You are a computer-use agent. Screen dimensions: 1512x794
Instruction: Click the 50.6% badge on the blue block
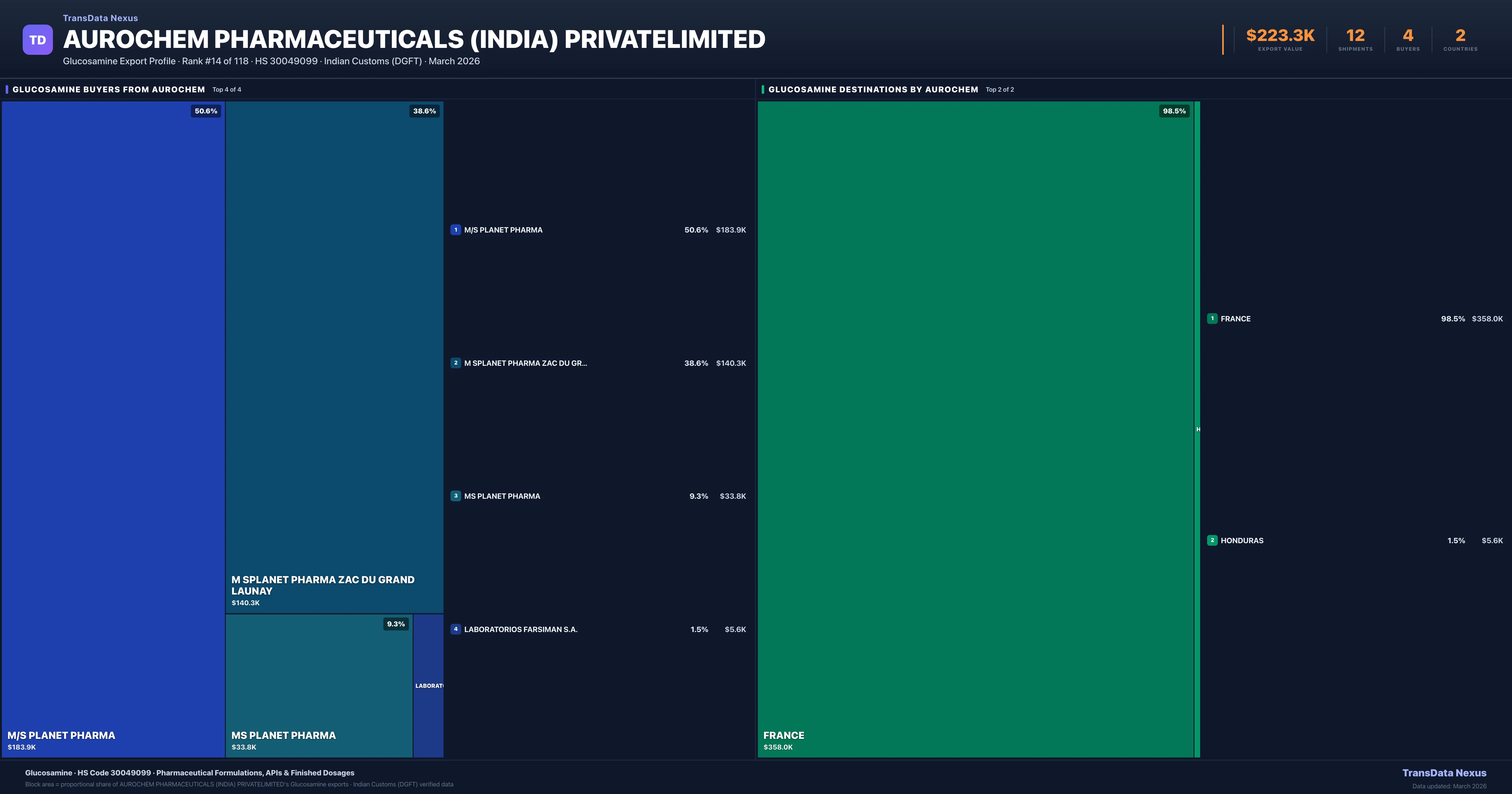(205, 111)
